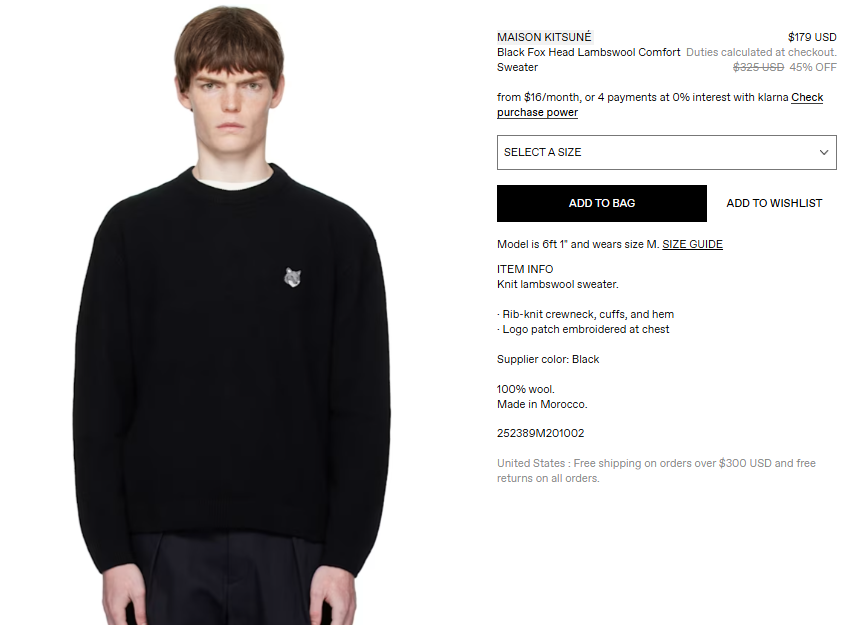The width and height of the screenshot is (851, 625).
Task: Add the sweater to bag
Action: (x=601, y=203)
